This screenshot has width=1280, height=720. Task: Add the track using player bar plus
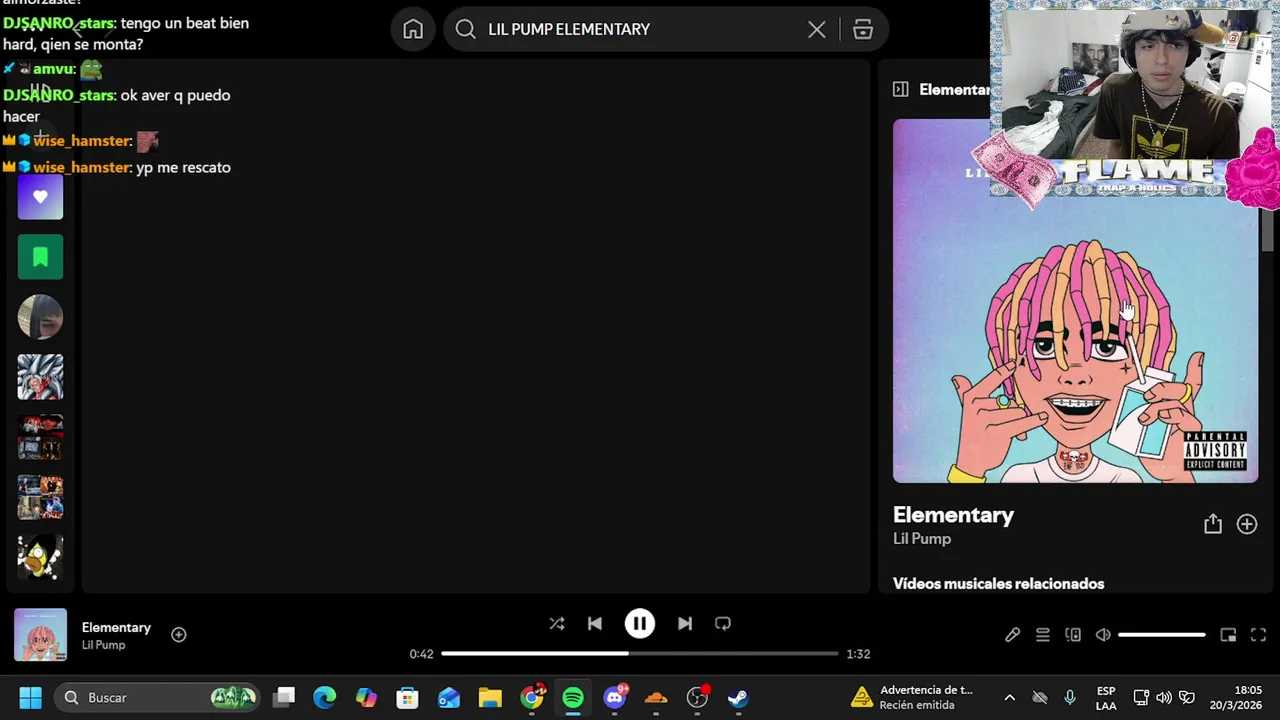pos(178,634)
